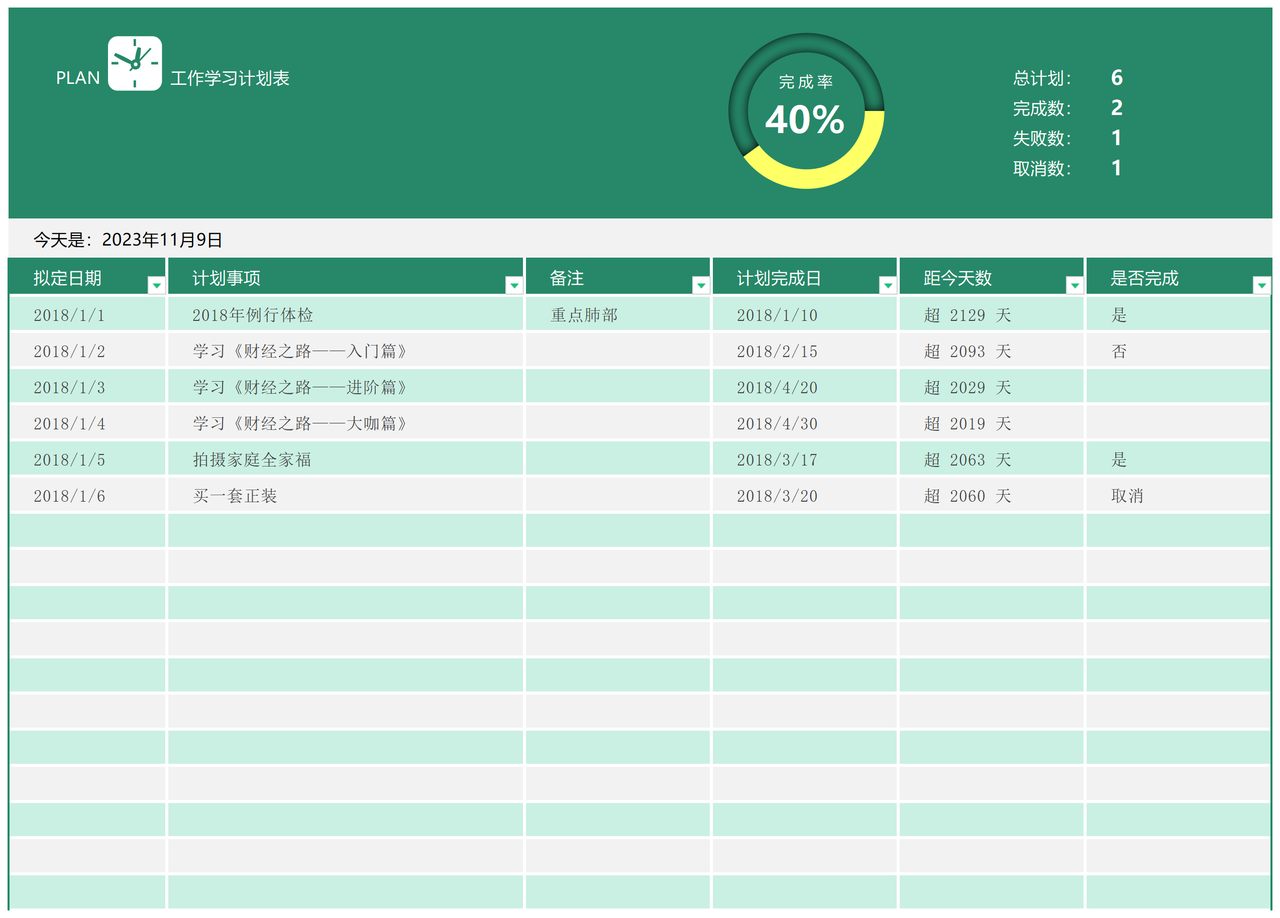The image size is (1280, 918).
Task: Open the 备注 column filter dropdown
Action: 700,285
